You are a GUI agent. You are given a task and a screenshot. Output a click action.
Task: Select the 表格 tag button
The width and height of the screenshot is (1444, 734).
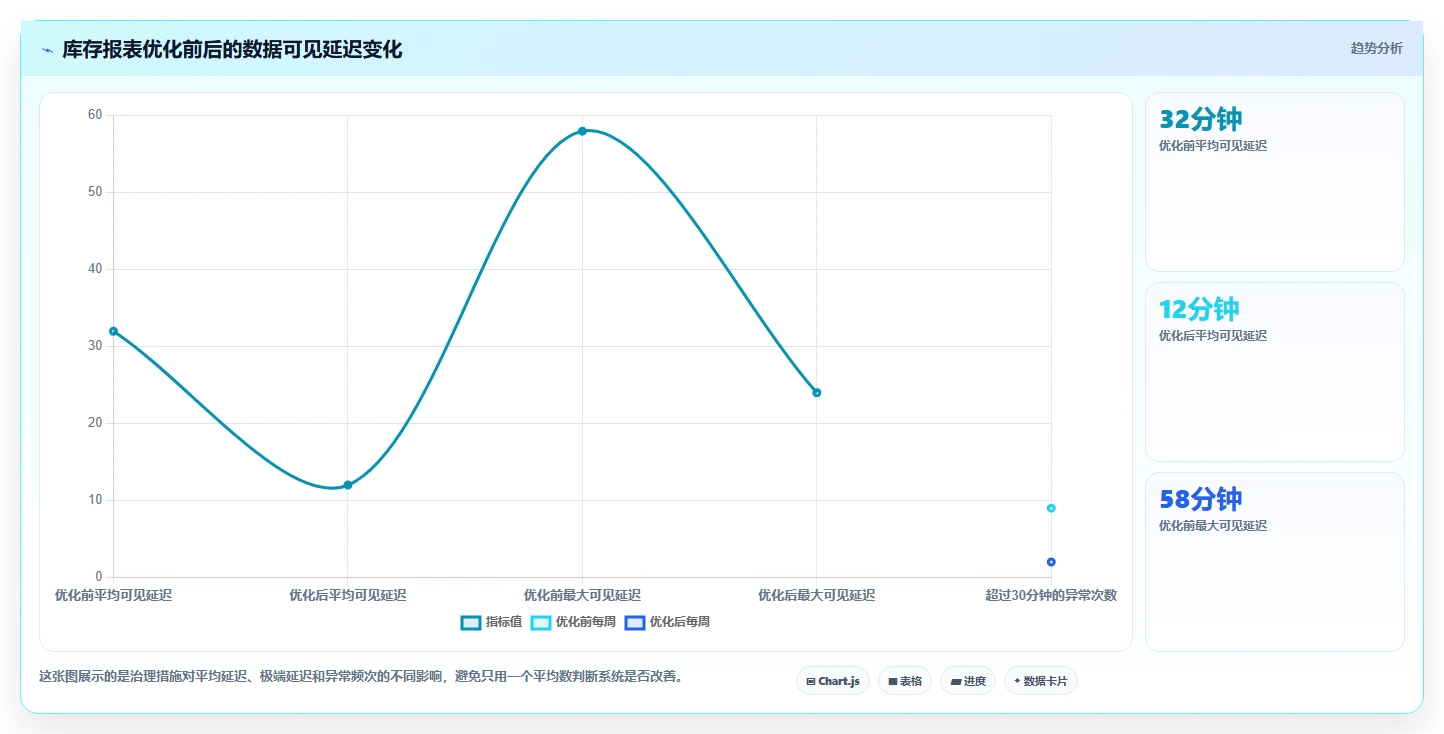[905, 681]
